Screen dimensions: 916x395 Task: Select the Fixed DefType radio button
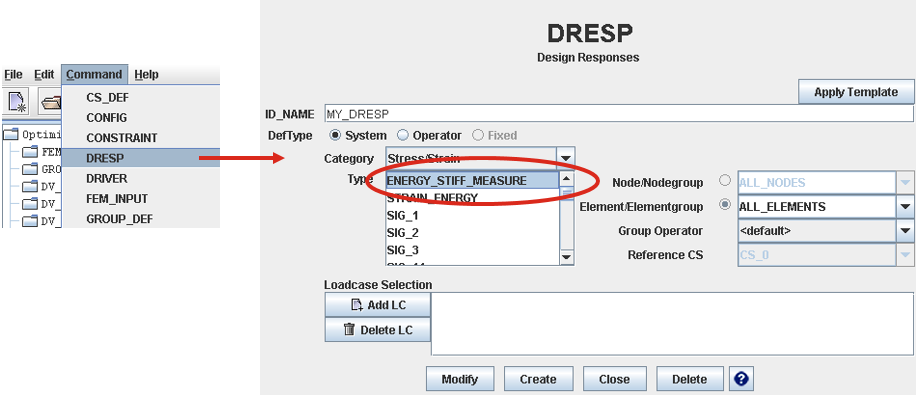pyautogui.click(x=478, y=135)
